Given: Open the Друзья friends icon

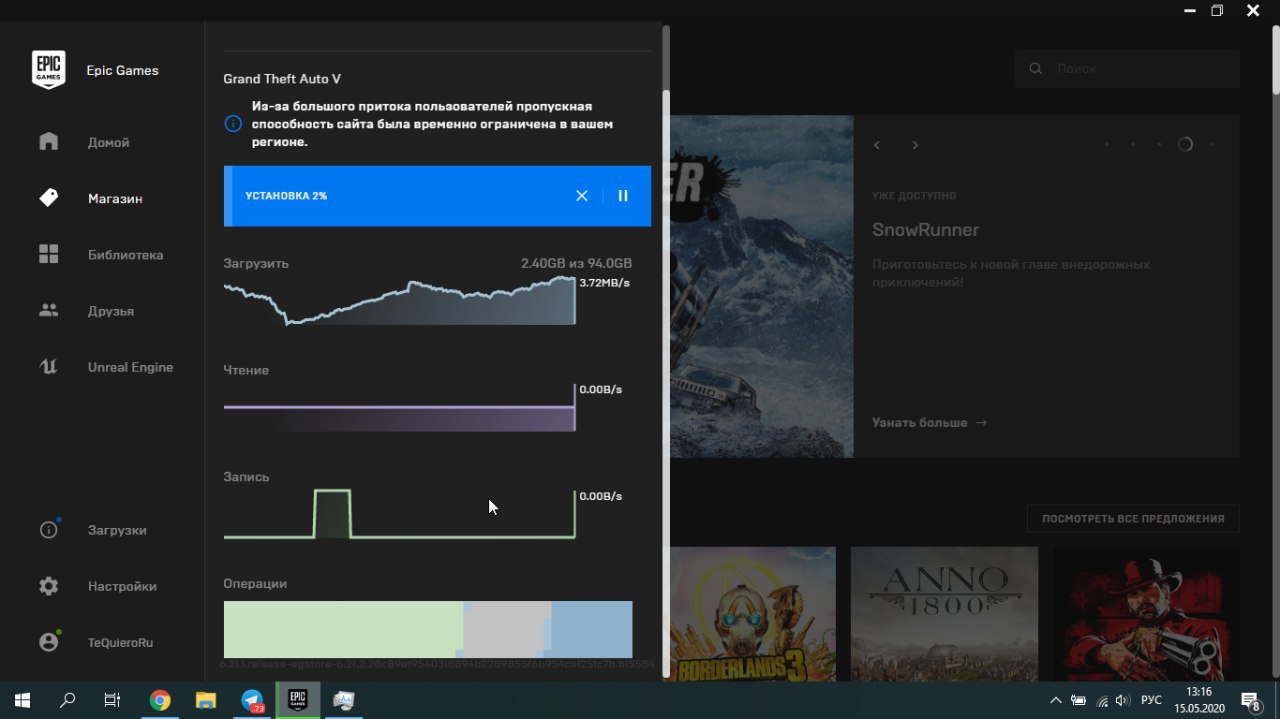Looking at the screenshot, I should point(48,310).
